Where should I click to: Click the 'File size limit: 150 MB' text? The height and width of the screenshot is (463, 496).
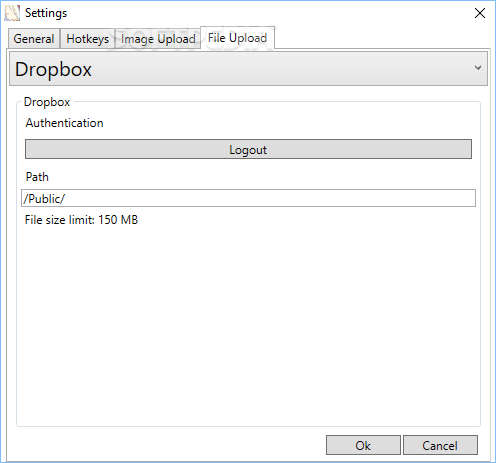81,220
